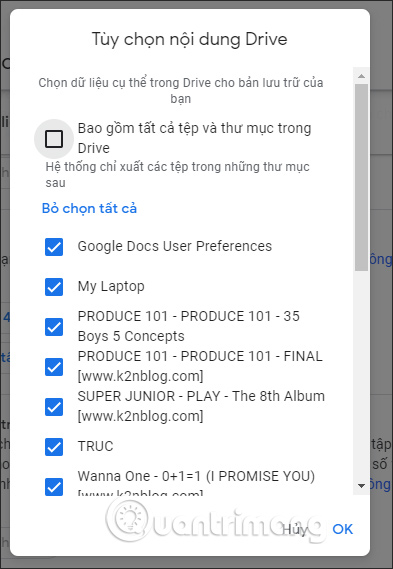Click scrollbar down arrow
The height and width of the screenshot is (569, 393).
coord(361,486)
